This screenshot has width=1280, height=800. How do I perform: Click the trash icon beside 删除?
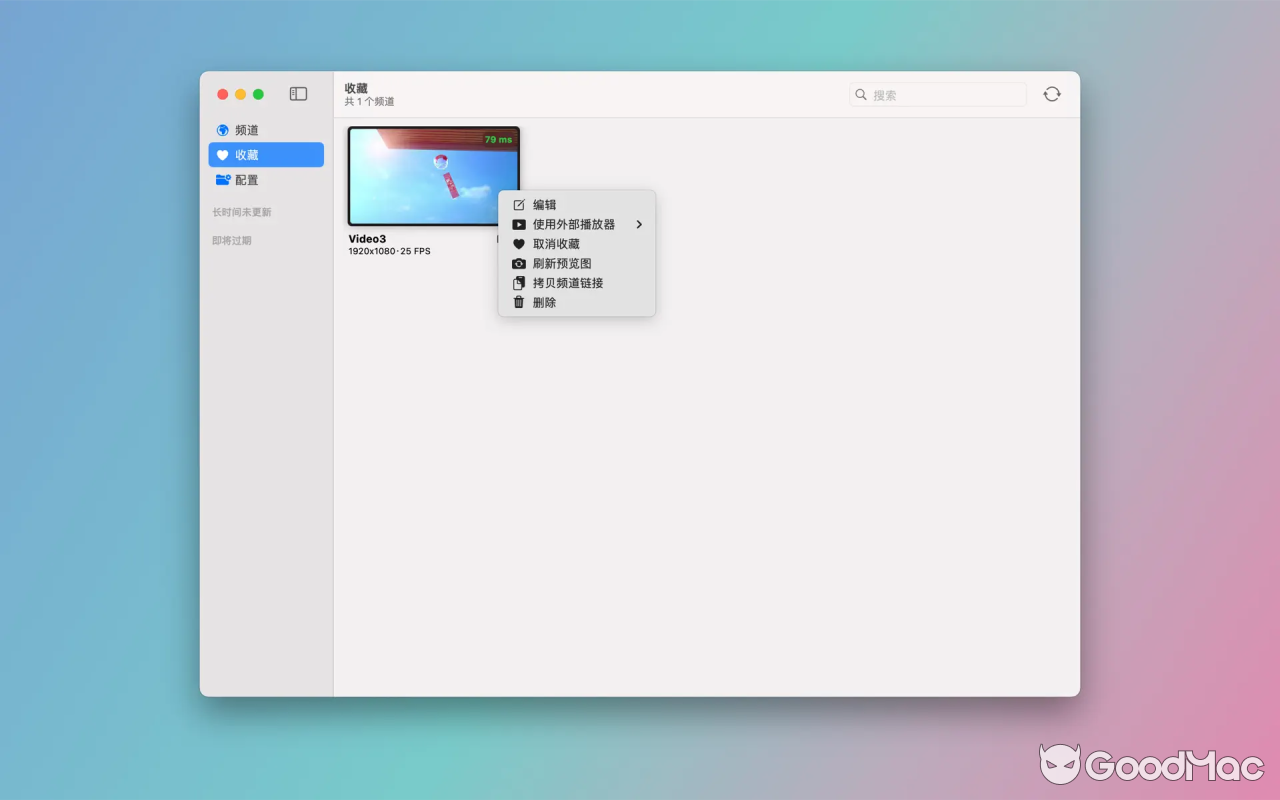pyautogui.click(x=518, y=302)
